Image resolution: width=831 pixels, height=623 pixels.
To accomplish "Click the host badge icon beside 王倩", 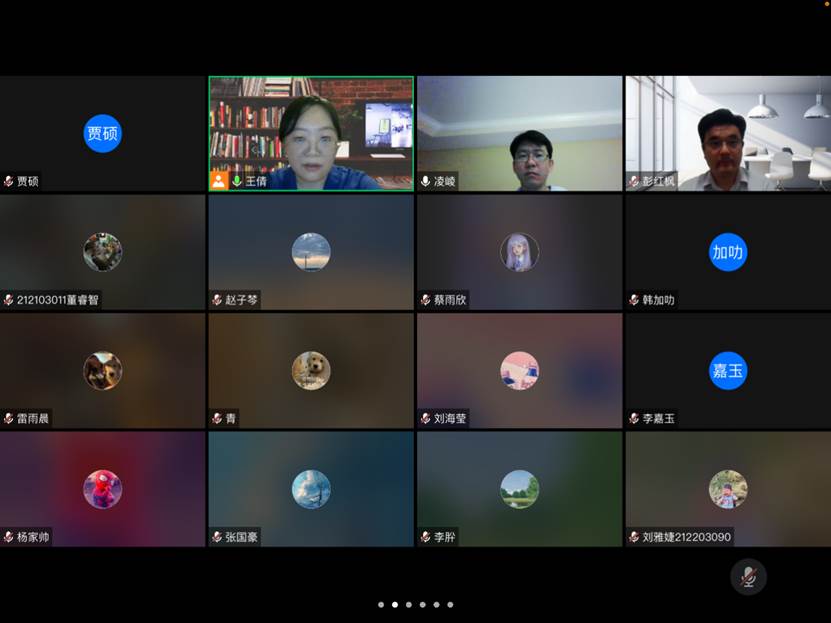I will point(217,181).
